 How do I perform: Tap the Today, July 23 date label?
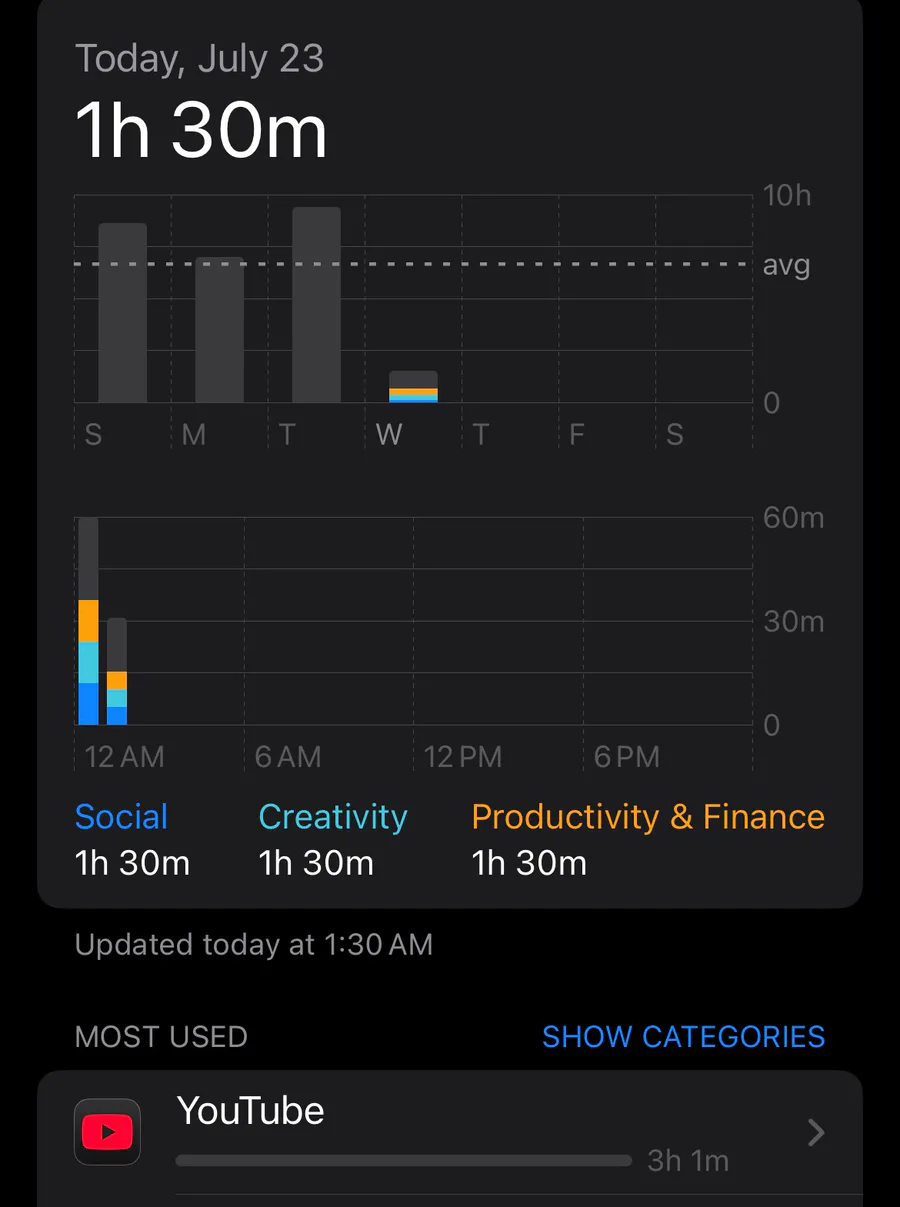coord(199,58)
